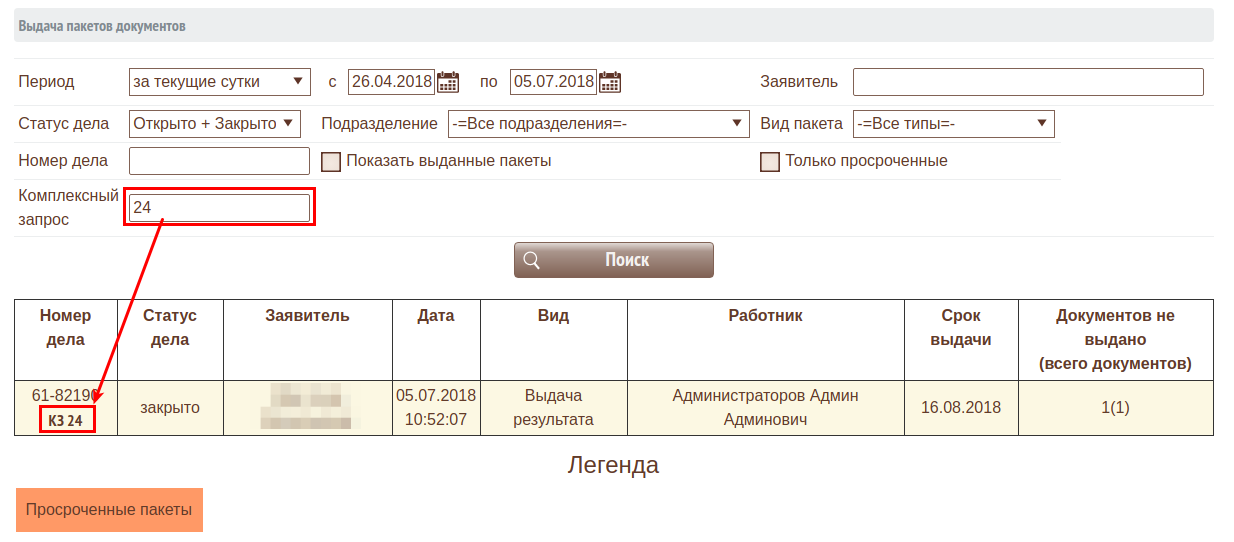Click the Номер дела column header
Screen dimensions: 1234x542
(x=66, y=327)
